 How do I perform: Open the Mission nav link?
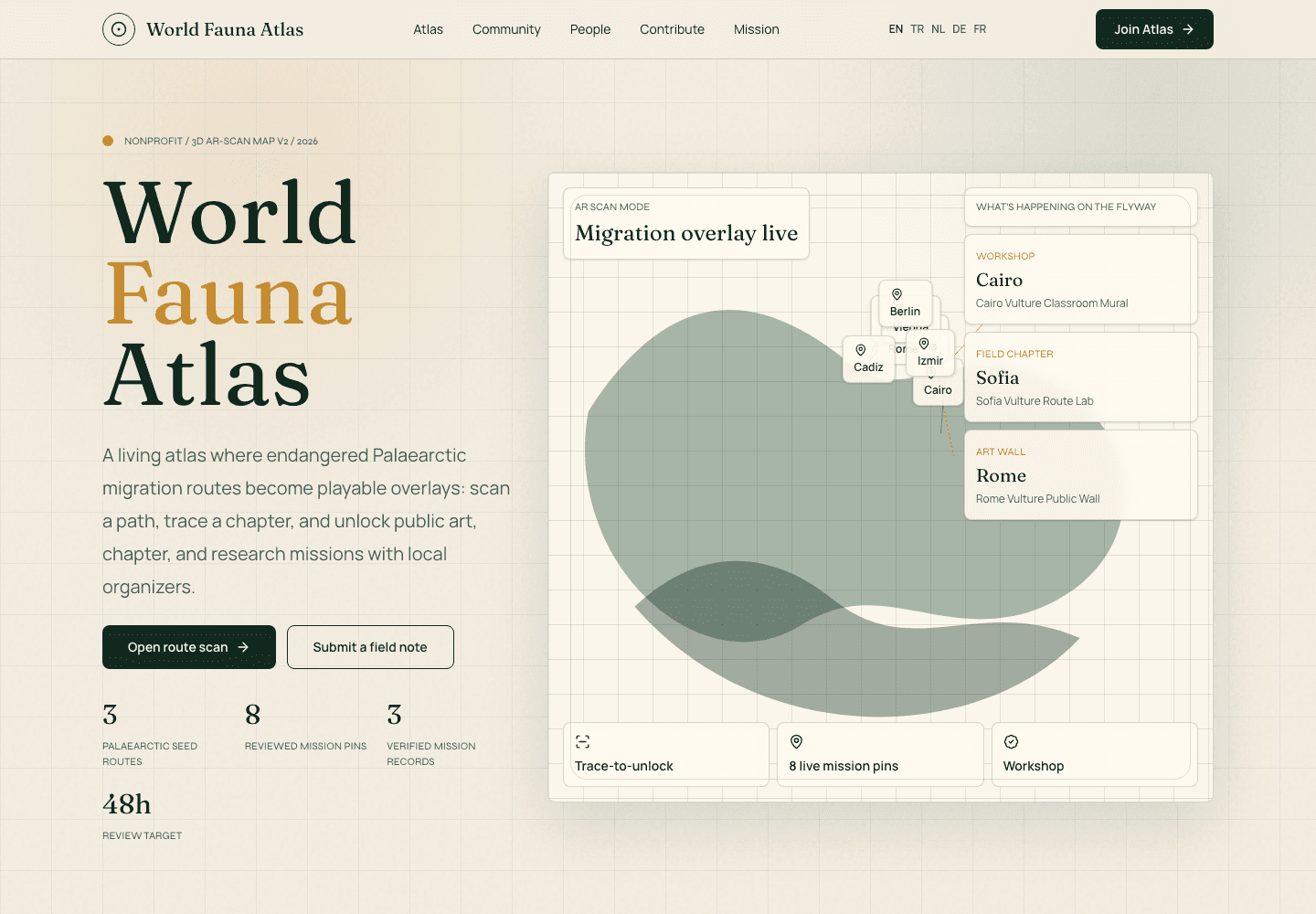tap(757, 29)
